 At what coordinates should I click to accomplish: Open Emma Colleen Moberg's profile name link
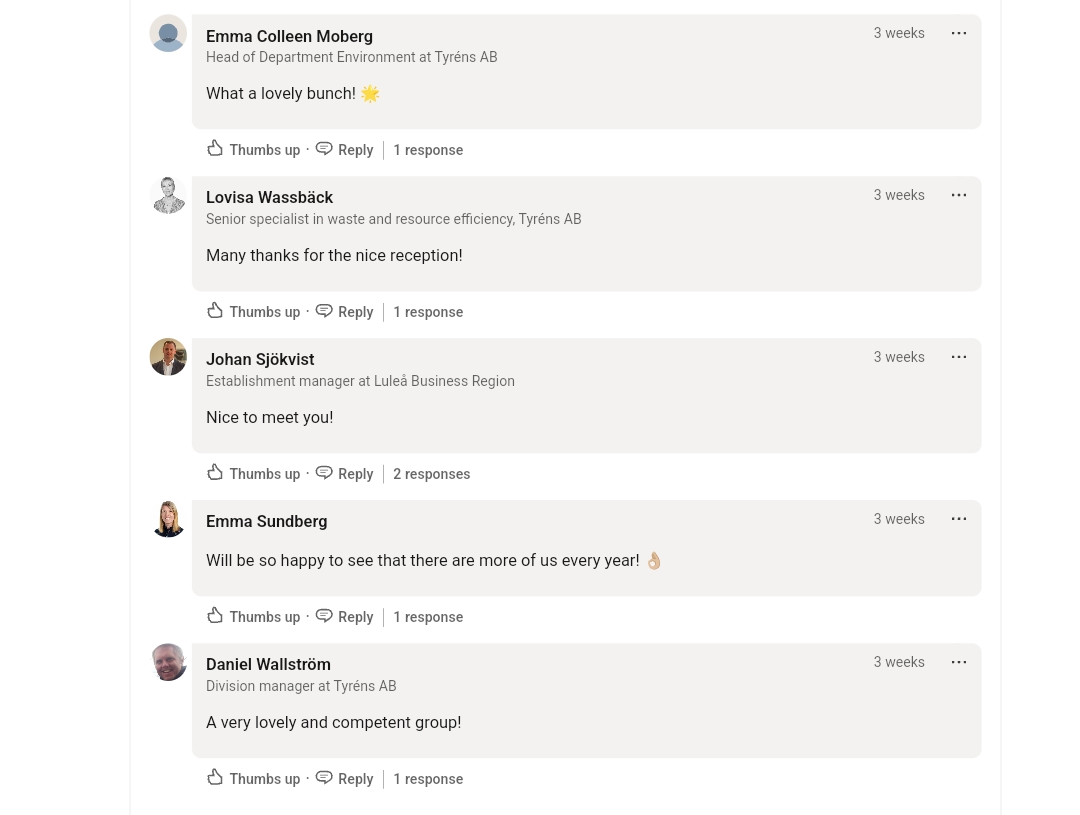pyautogui.click(x=289, y=37)
